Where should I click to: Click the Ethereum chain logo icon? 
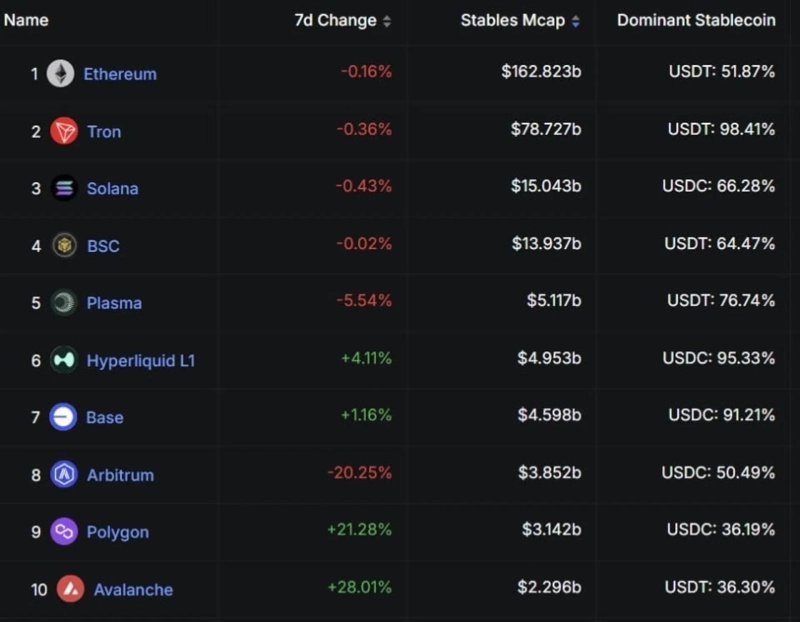pyautogui.click(x=61, y=73)
